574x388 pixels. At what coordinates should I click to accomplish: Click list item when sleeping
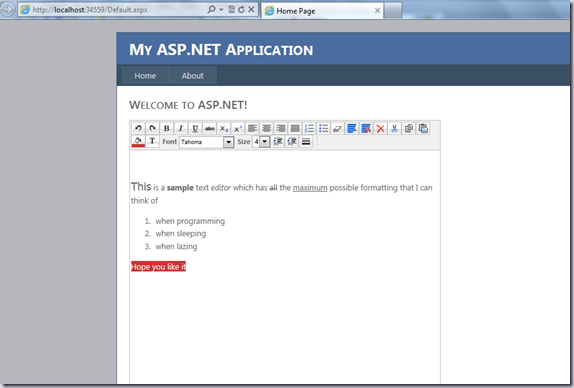coord(180,234)
